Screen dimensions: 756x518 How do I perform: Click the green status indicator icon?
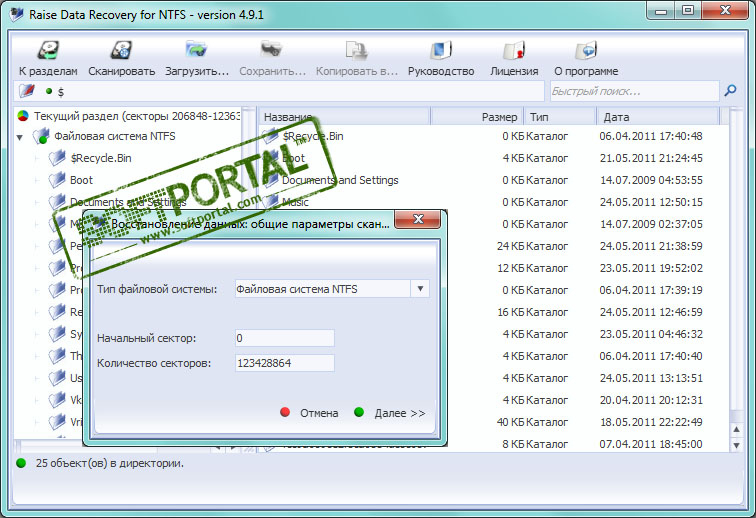pyautogui.click(x=21, y=463)
